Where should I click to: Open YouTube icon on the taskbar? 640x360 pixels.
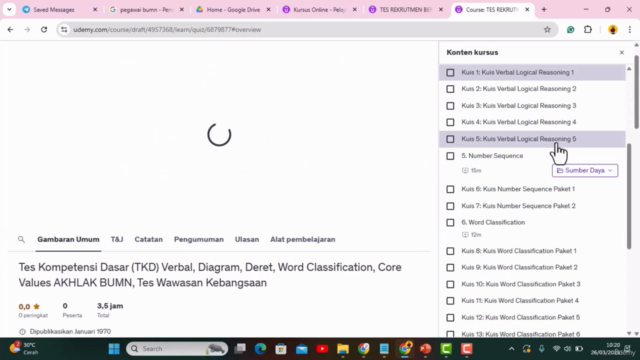coord(322,349)
